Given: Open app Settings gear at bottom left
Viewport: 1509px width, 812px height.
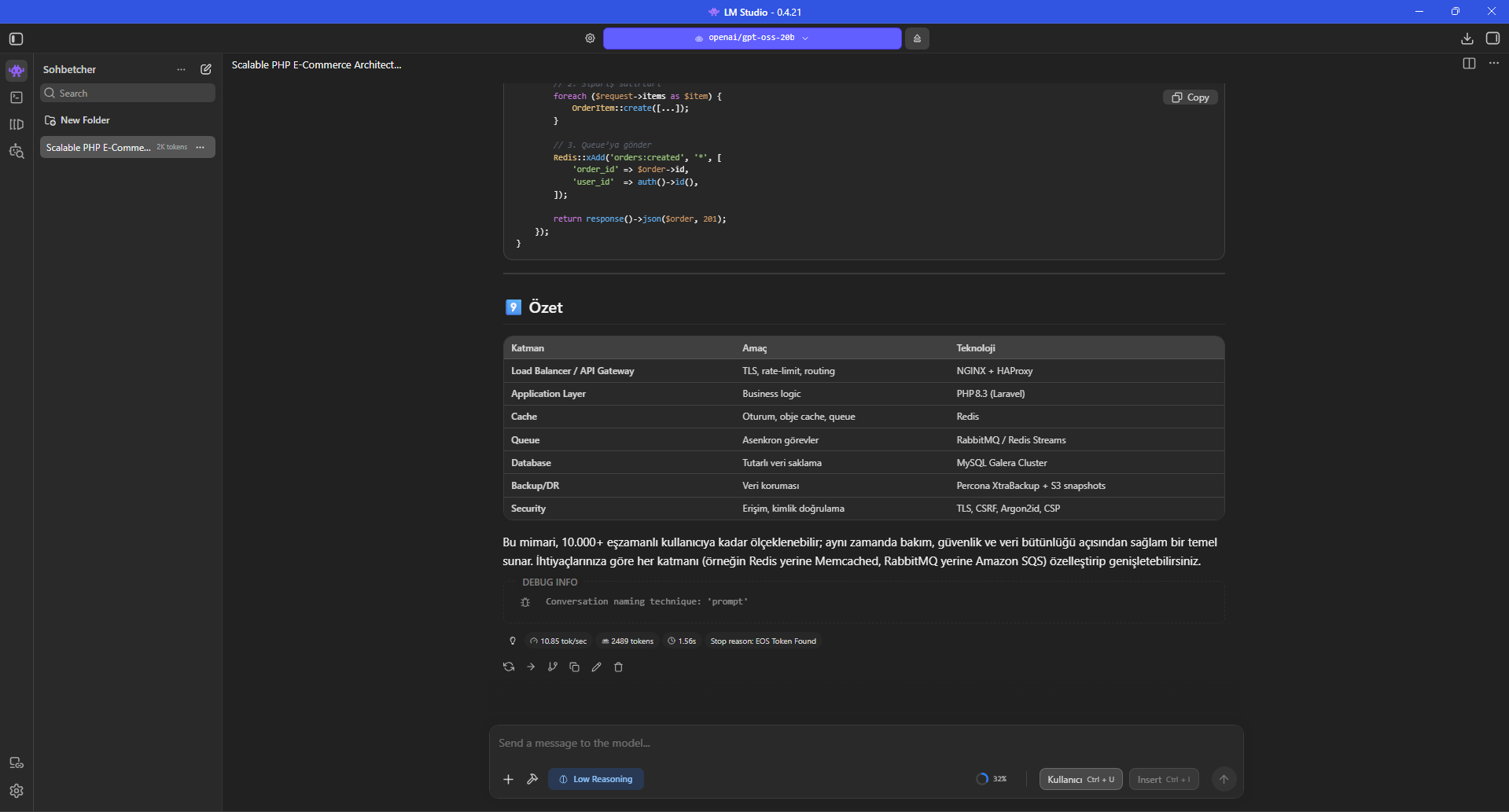Looking at the screenshot, I should pos(17,791).
